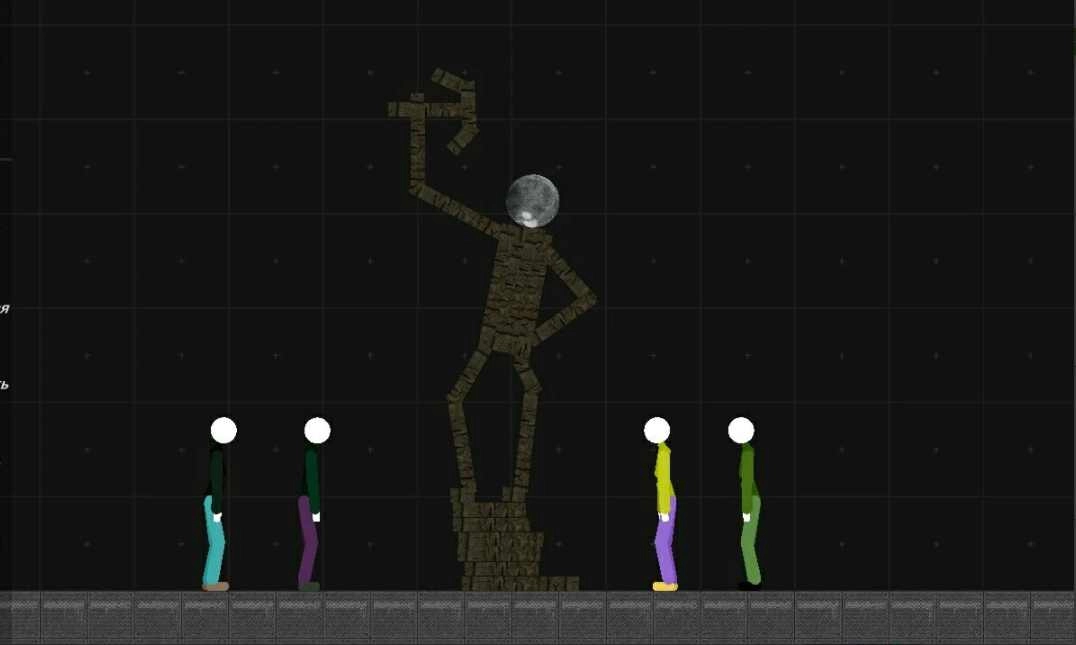Click the head of the teal-pants stickman

[224, 430]
